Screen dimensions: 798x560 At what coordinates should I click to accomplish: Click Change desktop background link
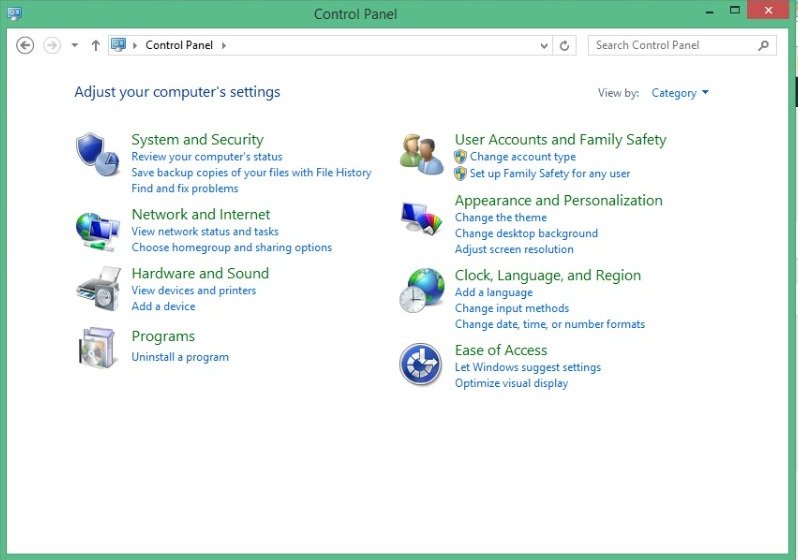point(526,233)
